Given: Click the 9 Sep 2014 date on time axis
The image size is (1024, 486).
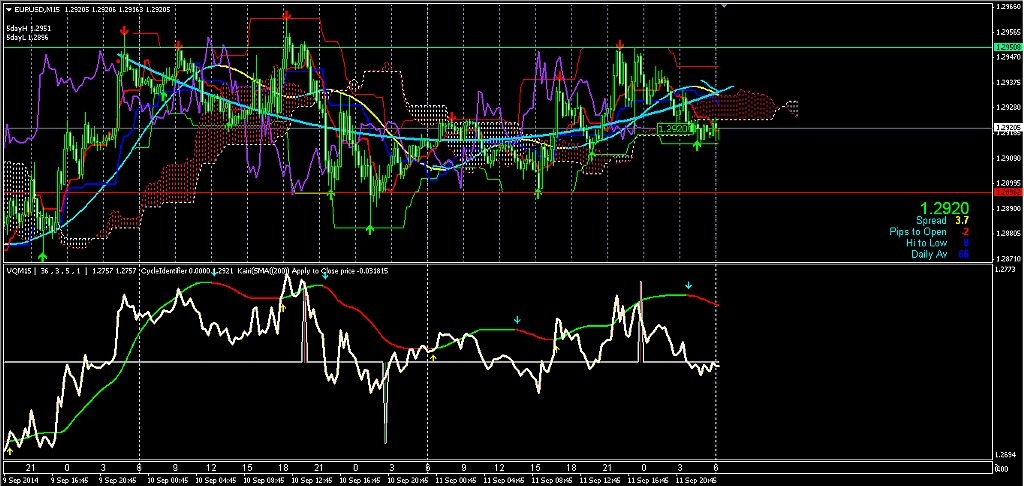Looking at the screenshot, I should pos(20,480).
